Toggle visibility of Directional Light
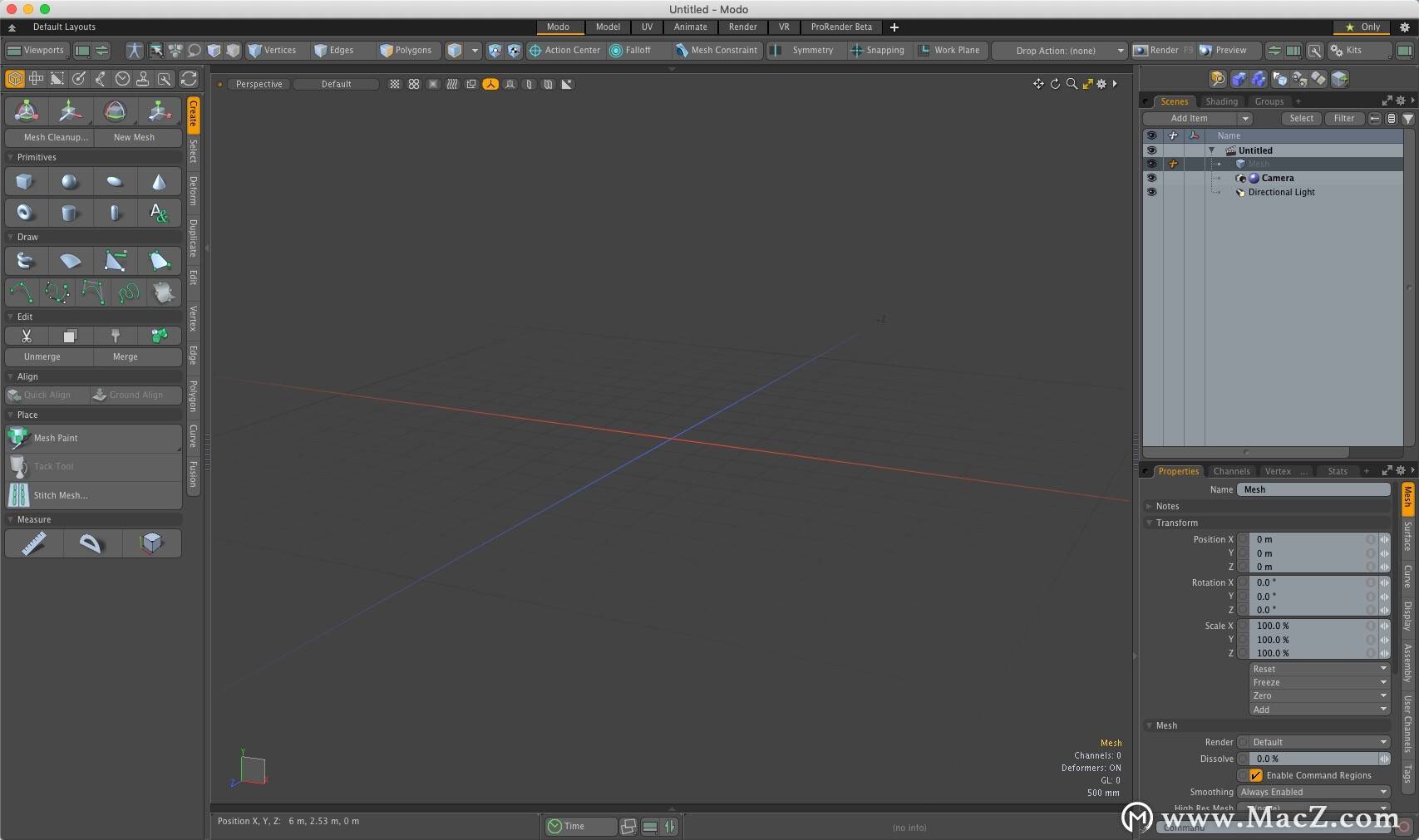The height and width of the screenshot is (840, 1419). 1151,192
